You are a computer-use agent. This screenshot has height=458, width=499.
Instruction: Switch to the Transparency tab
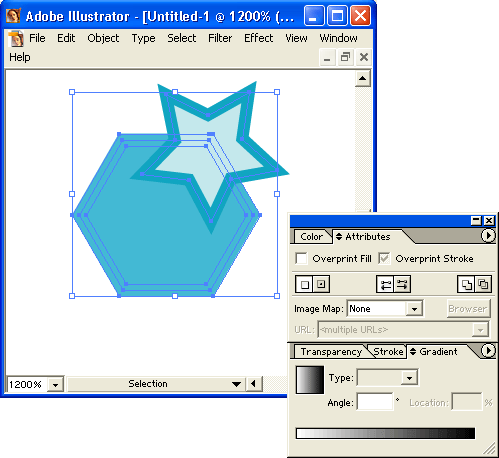[331, 352]
